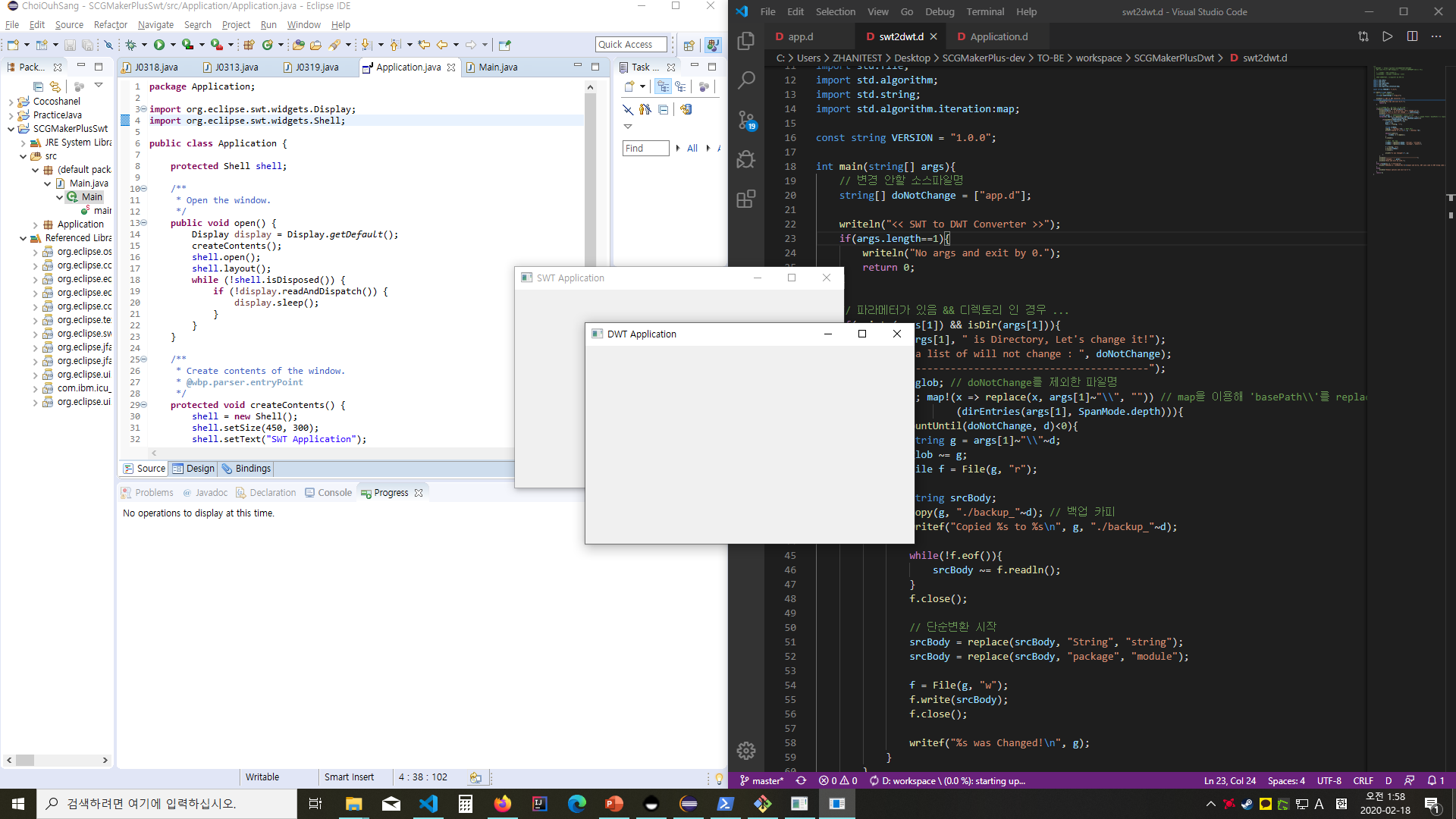Click the master branch in status bar

click(x=761, y=780)
